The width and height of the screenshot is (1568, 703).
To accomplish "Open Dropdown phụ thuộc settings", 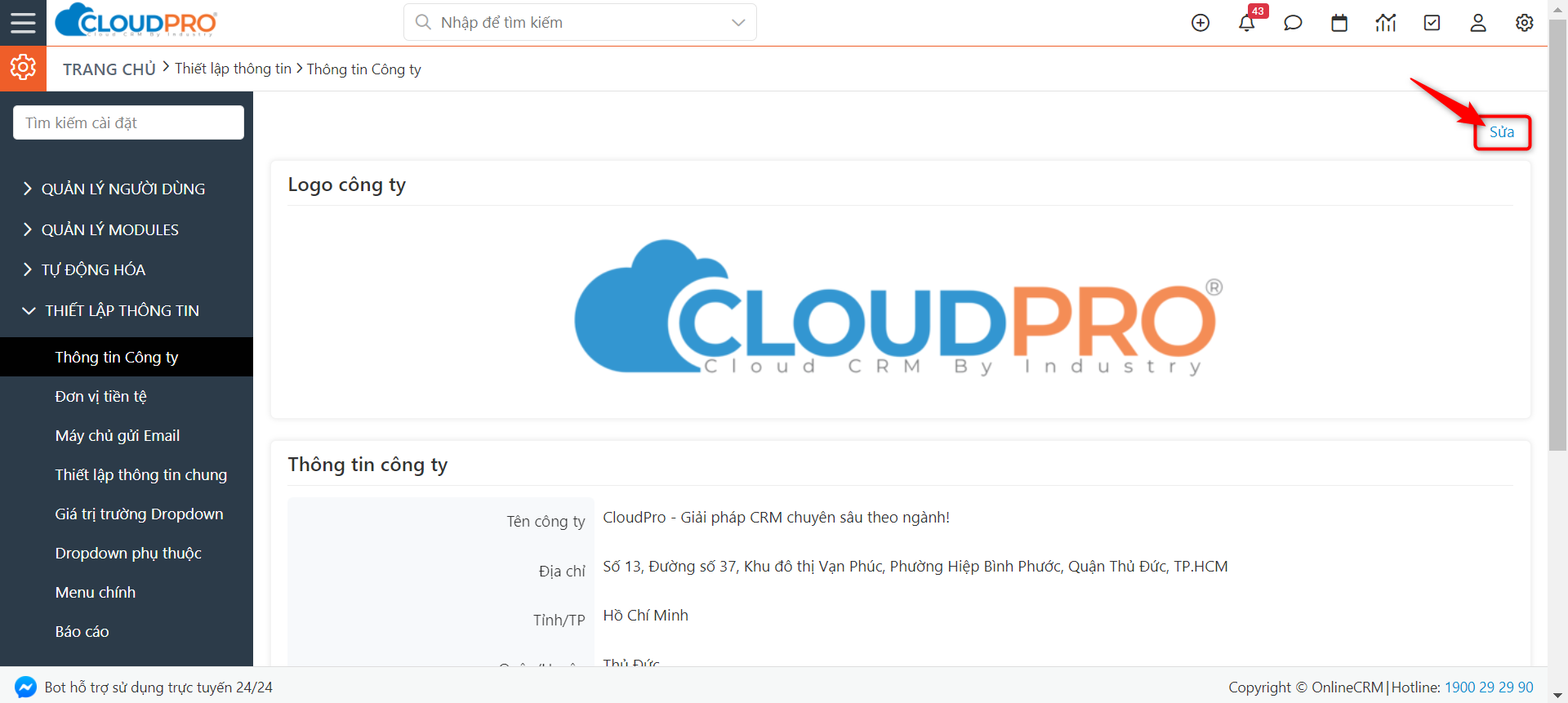I will pyautogui.click(x=128, y=553).
